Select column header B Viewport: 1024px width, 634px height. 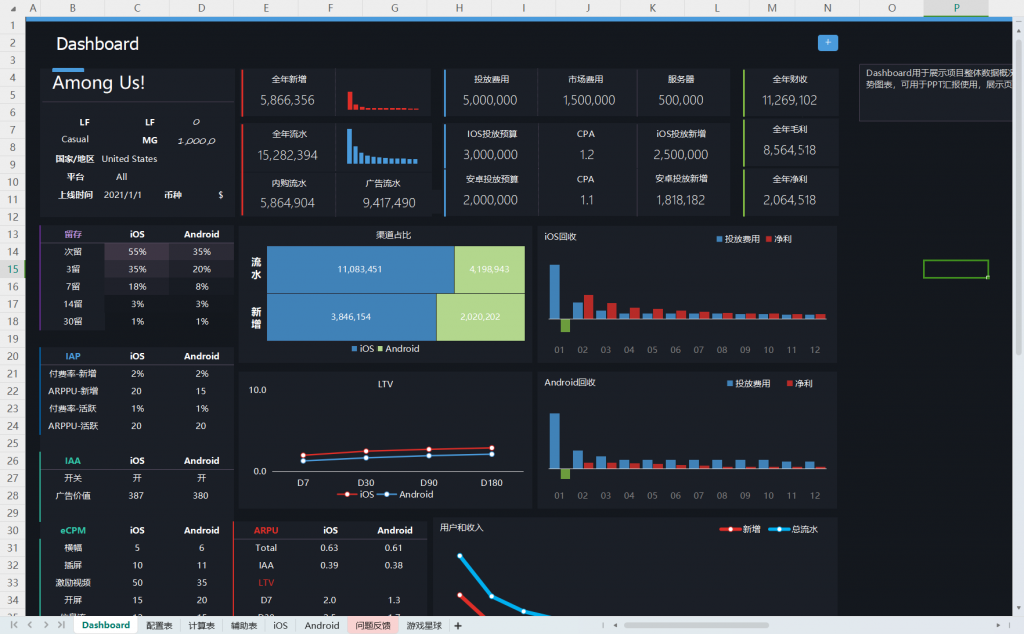click(72, 8)
